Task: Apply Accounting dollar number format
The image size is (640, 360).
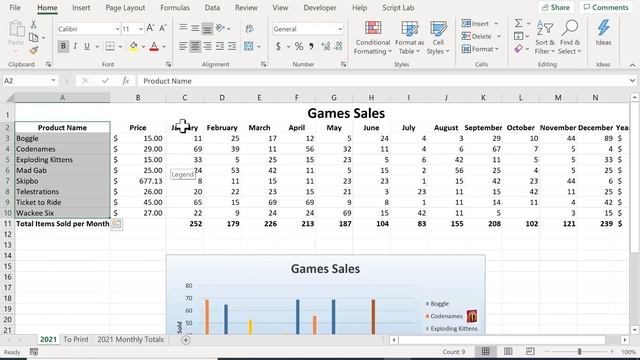Action: click(x=278, y=46)
